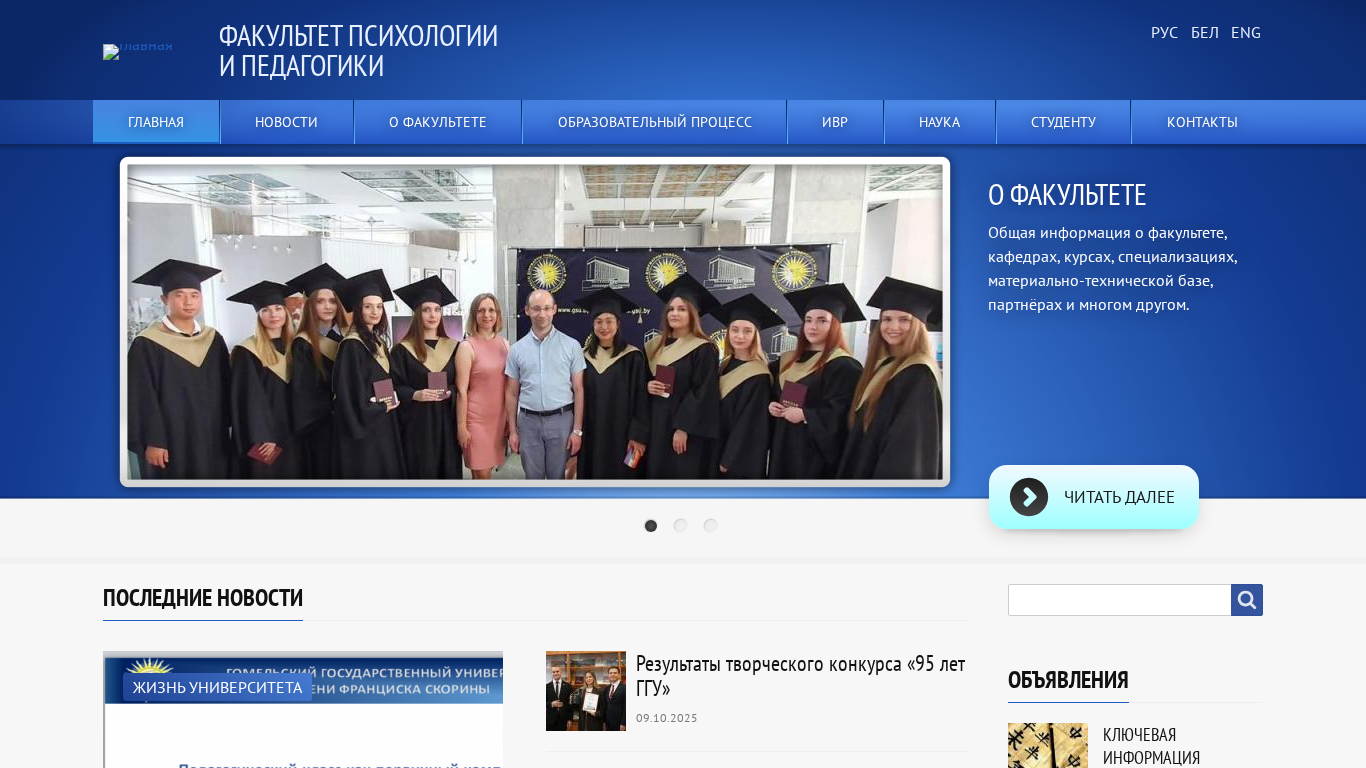The image size is (1366, 768).
Task: Expand the О факультете menu
Action: click(x=437, y=122)
